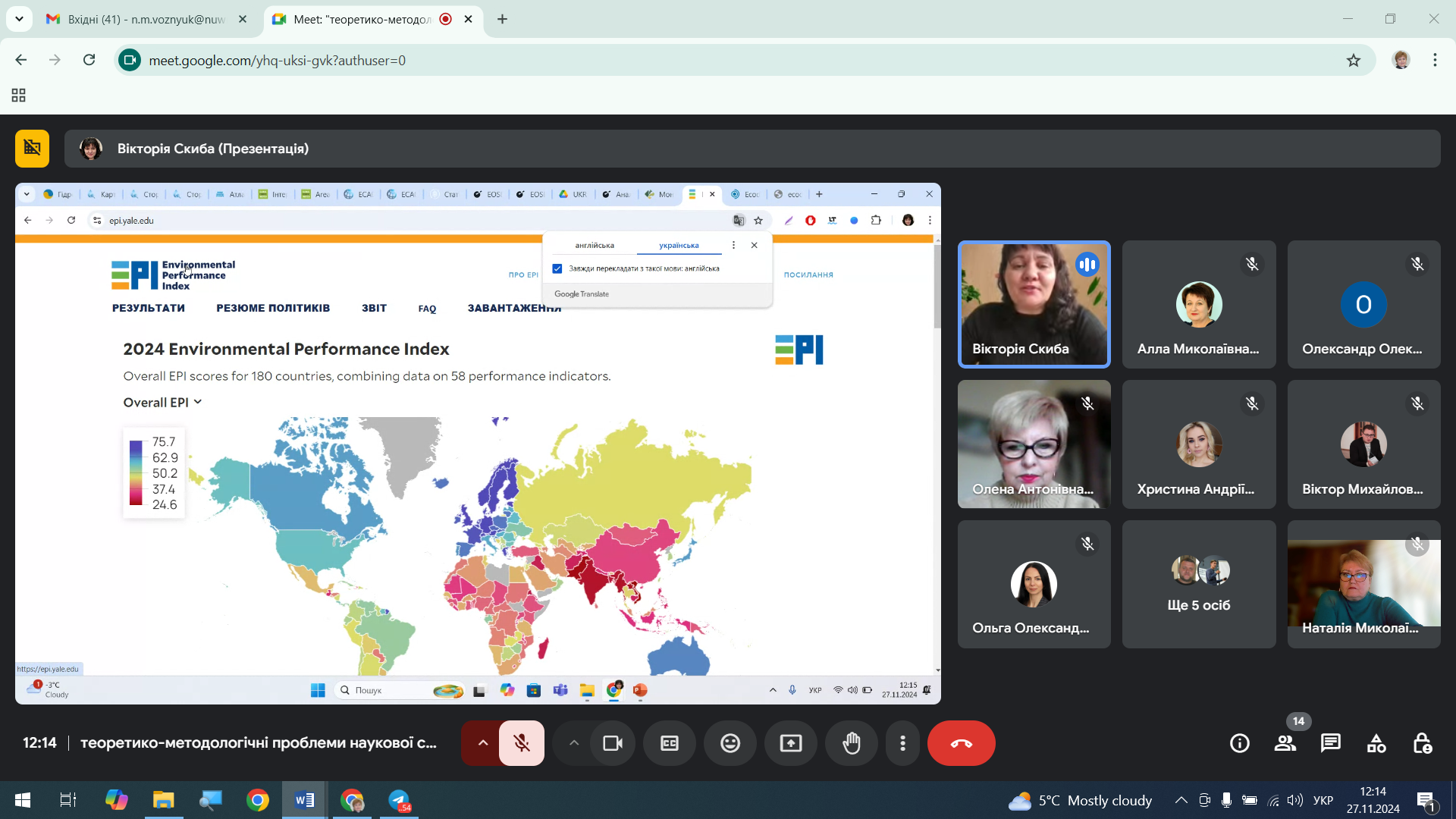Toggle closed captions button
Viewport: 1456px width, 819px height.
point(669,743)
